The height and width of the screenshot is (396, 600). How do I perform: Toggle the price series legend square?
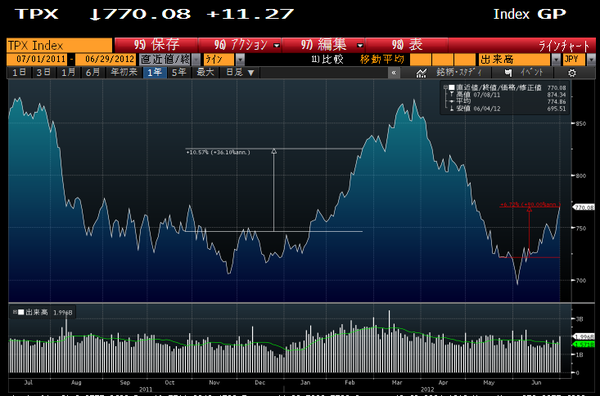coord(452,88)
